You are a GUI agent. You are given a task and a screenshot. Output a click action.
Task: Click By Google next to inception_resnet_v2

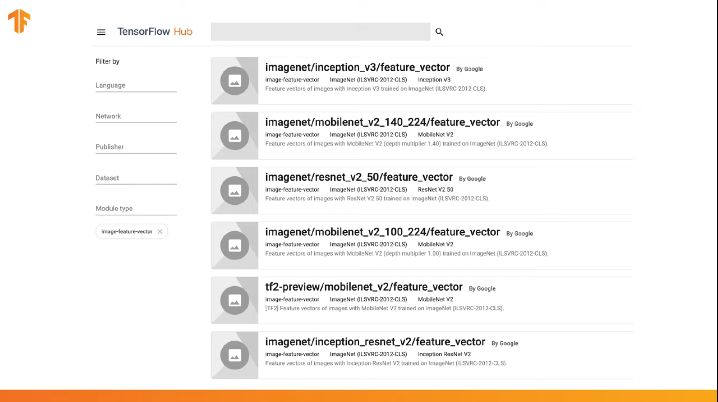(505, 343)
